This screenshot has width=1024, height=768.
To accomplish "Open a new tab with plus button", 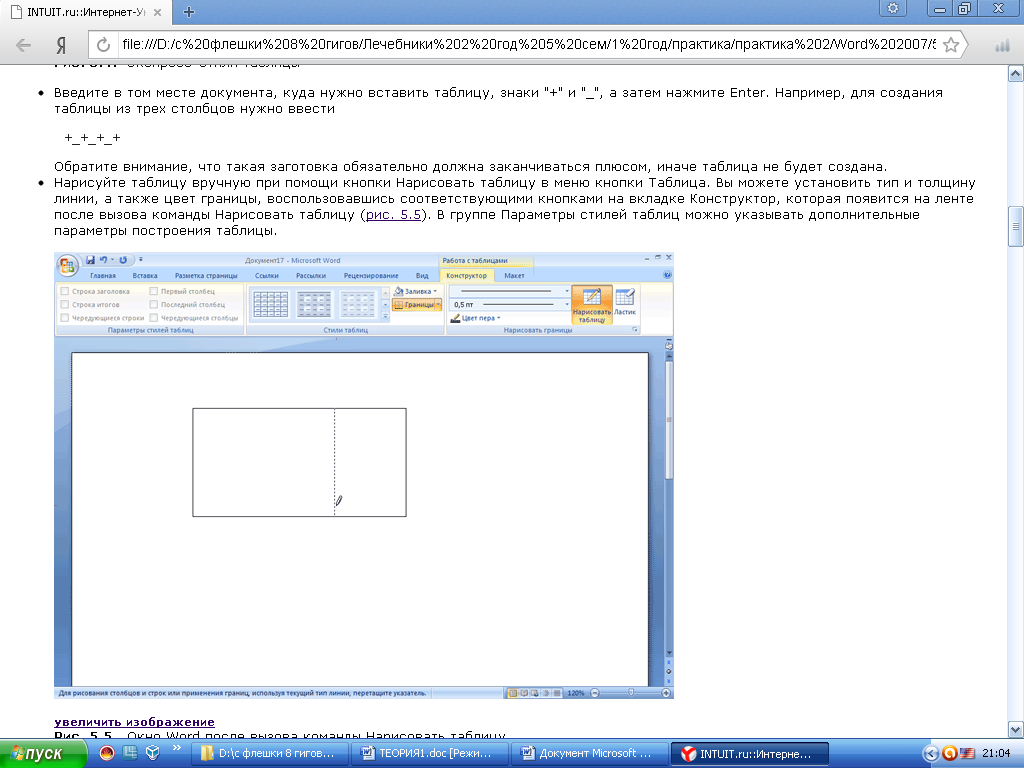I will point(189,12).
